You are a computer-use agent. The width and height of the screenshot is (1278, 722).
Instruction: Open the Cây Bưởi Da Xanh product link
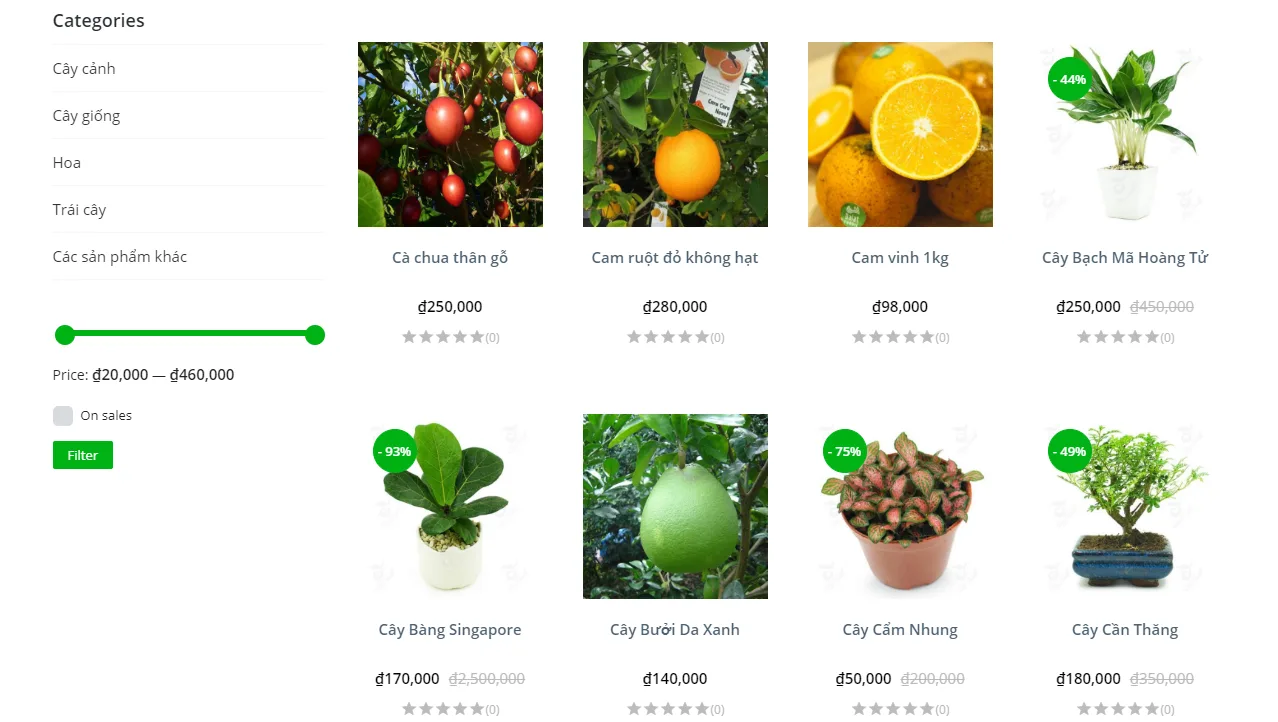[x=675, y=630]
